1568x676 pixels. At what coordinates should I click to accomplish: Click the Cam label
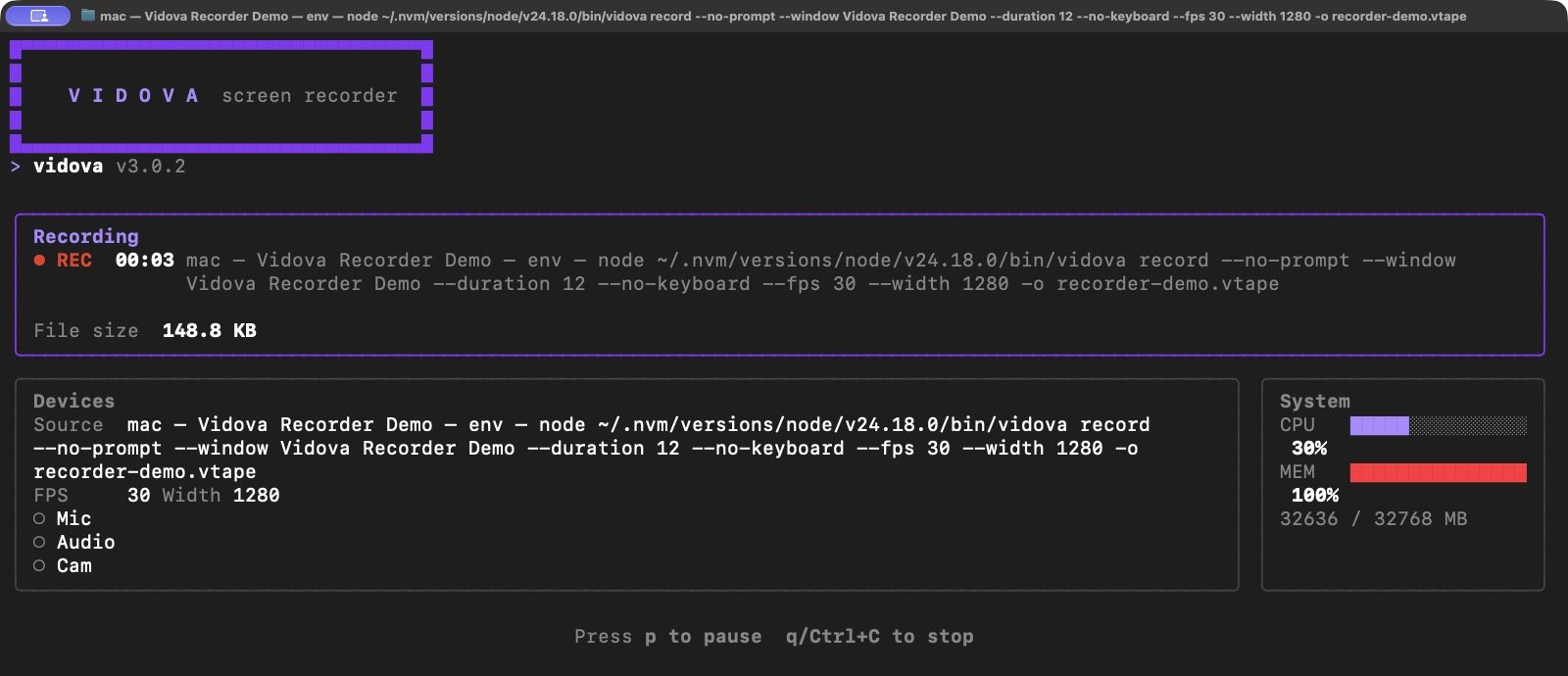(x=74, y=566)
